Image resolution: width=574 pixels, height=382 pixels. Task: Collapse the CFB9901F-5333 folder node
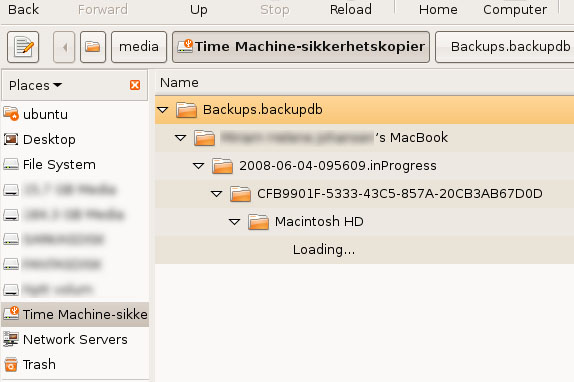click(216, 194)
